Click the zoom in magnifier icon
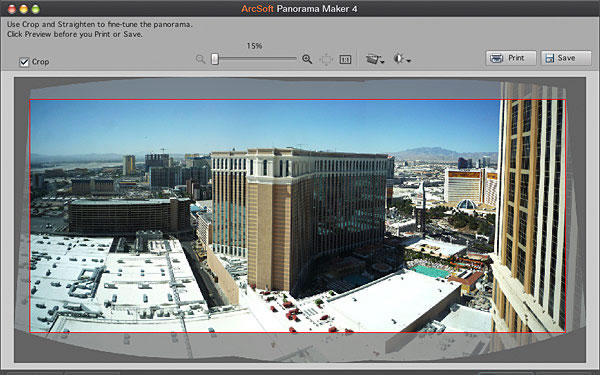Image resolution: width=600 pixels, height=375 pixels. (307, 59)
